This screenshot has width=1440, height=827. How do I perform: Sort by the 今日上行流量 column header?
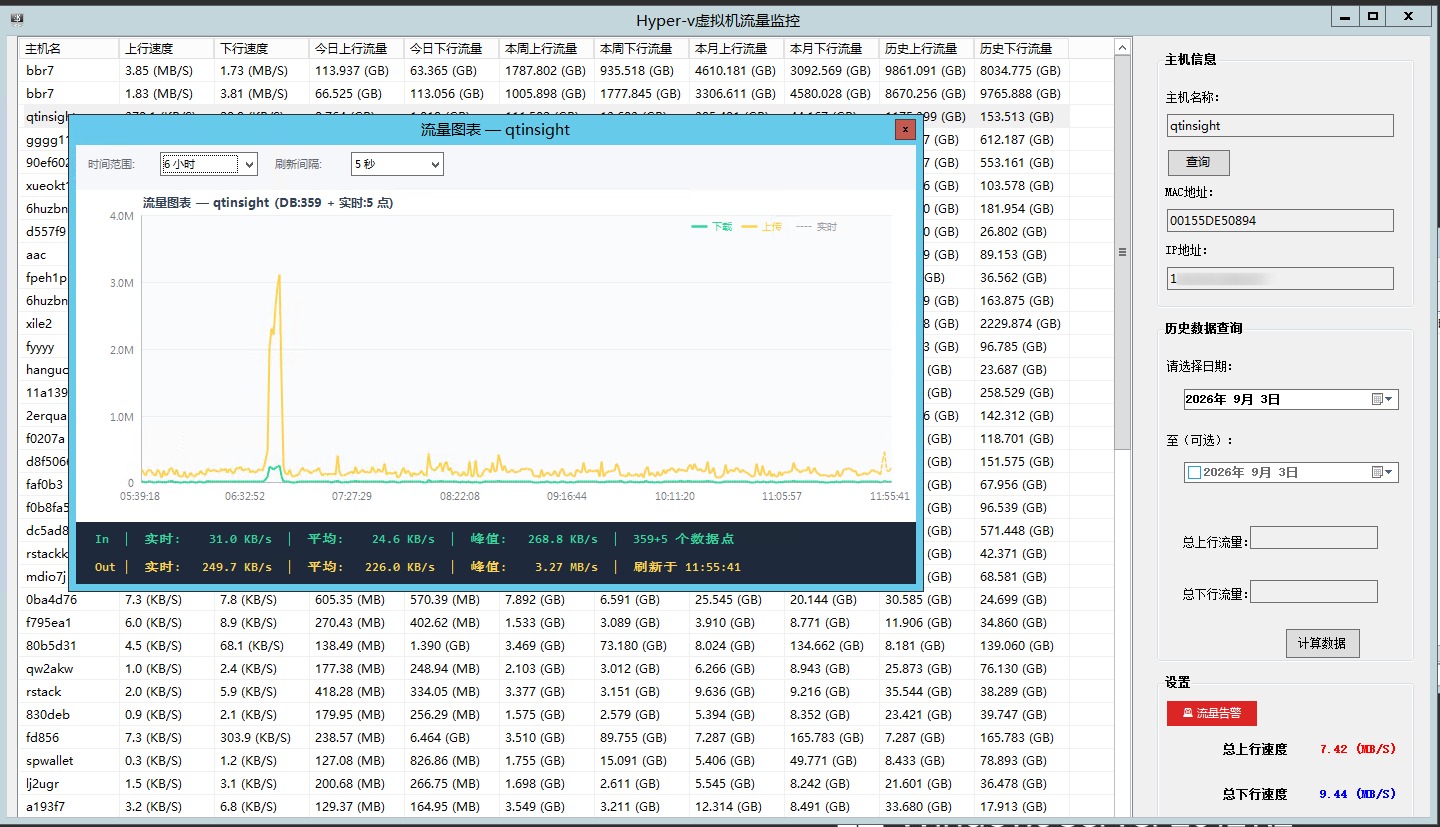tap(356, 48)
